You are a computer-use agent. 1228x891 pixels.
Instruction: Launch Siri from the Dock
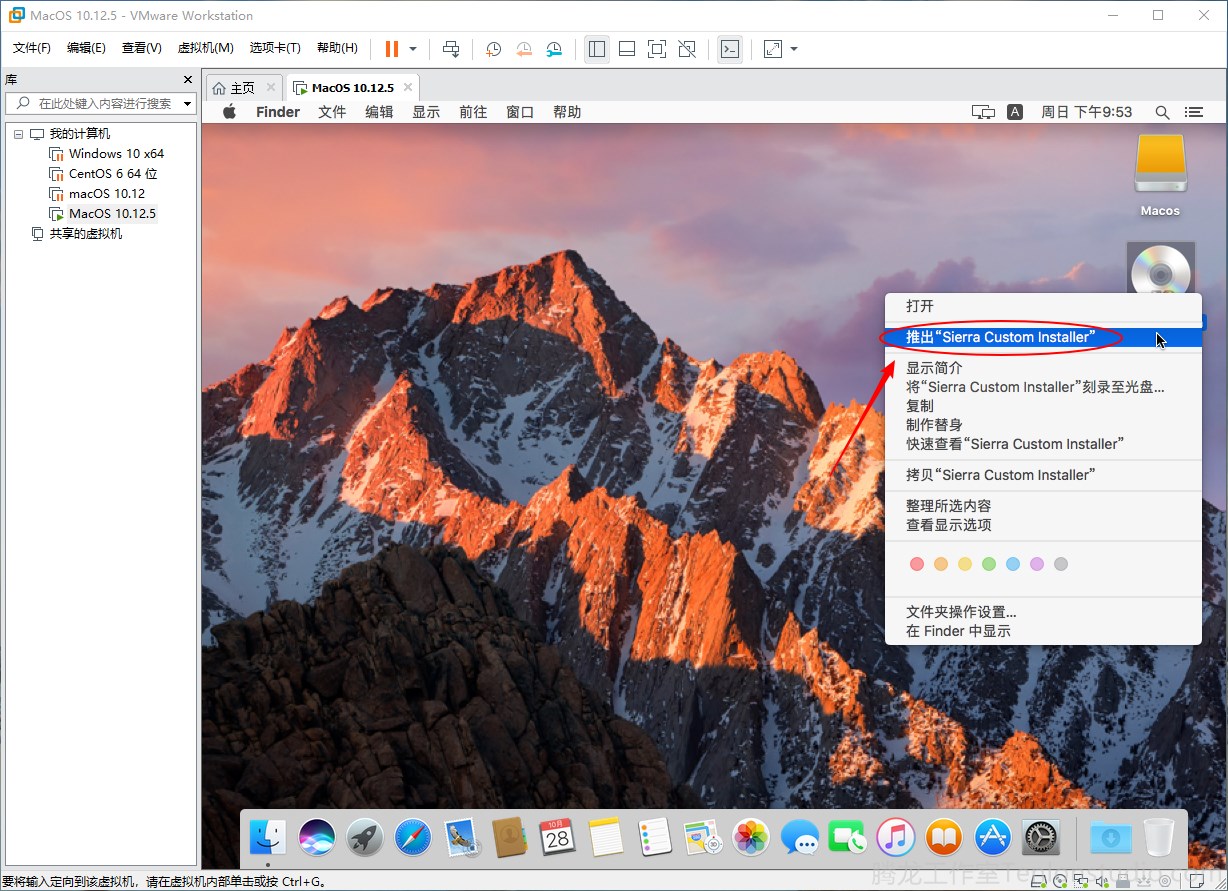click(x=317, y=837)
